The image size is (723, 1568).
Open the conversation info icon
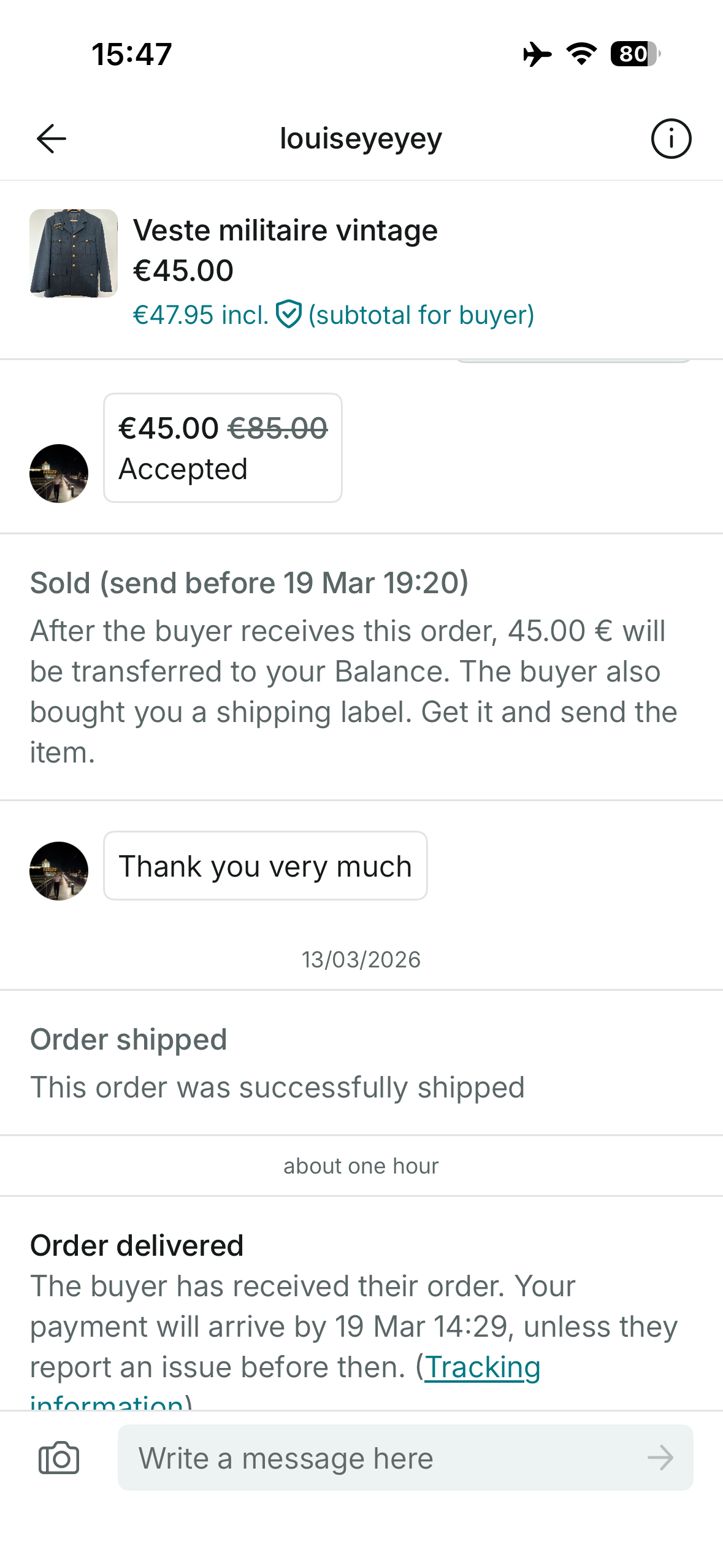click(671, 139)
